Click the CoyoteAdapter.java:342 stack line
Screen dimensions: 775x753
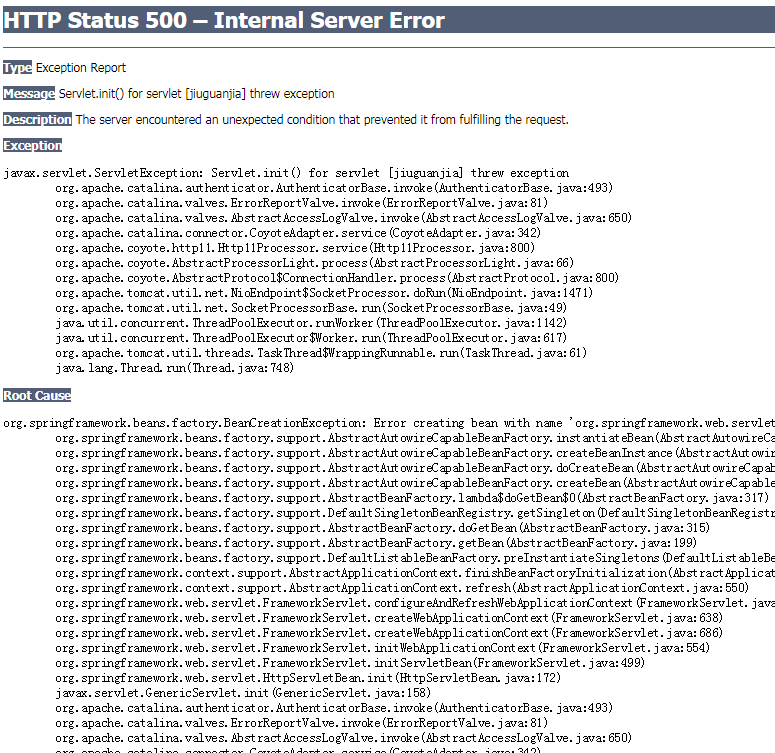click(298, 233)
